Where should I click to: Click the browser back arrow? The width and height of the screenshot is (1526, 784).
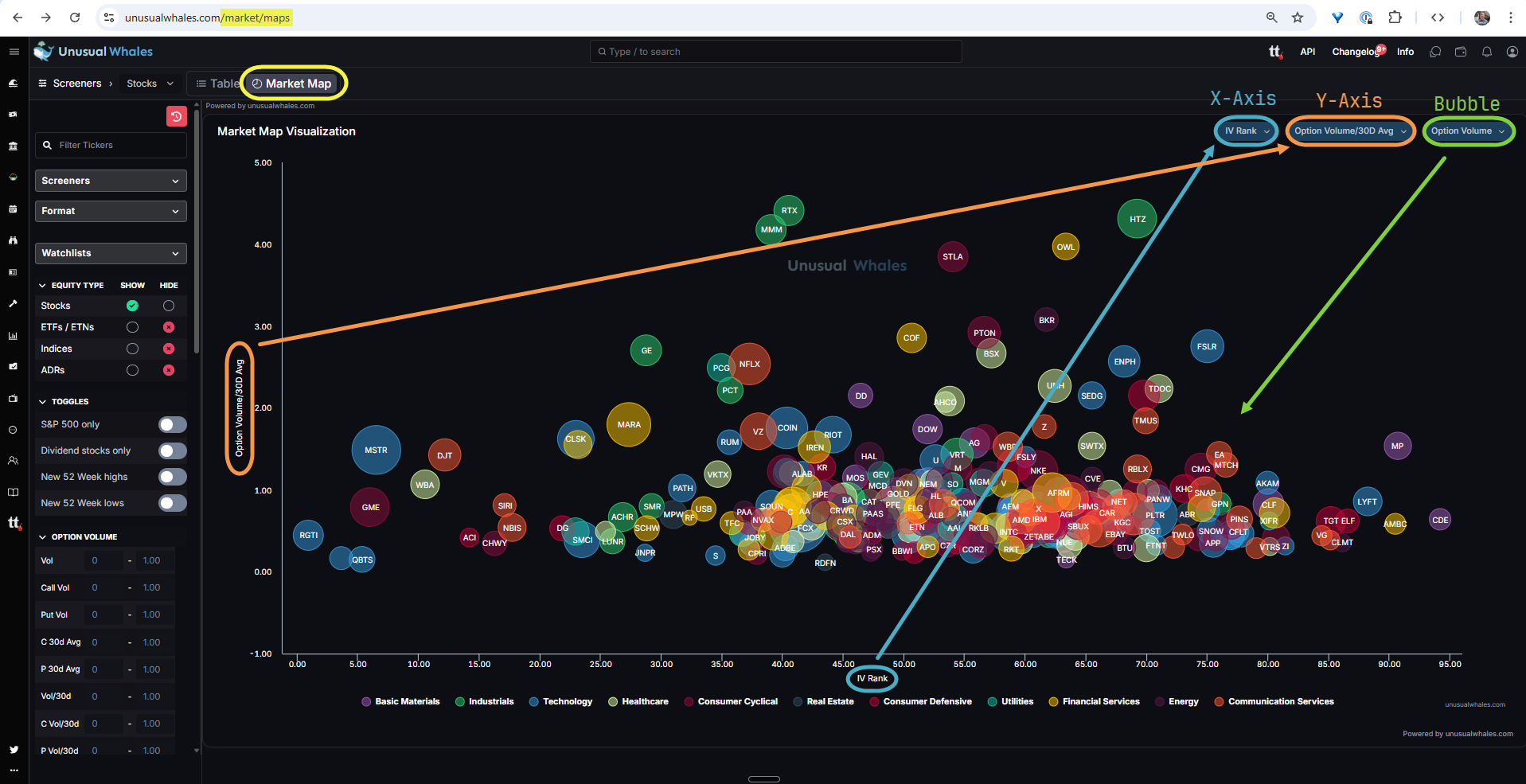18,18
